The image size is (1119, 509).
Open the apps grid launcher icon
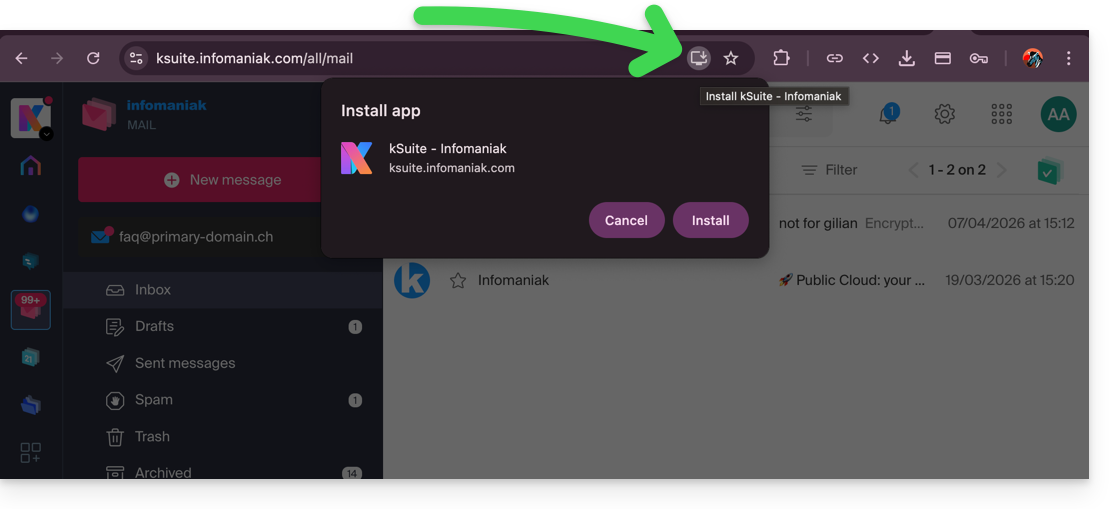(x=1001, y=114)
